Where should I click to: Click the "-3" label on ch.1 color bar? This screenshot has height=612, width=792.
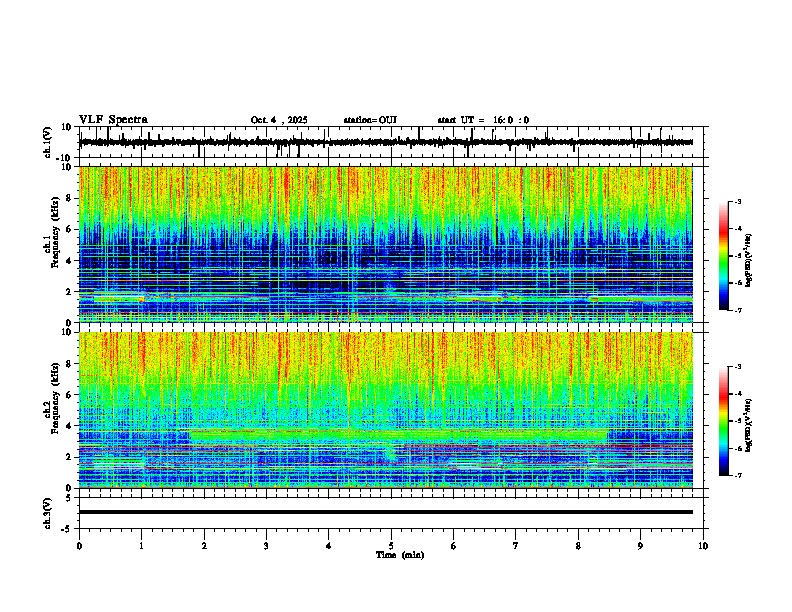[738, 201]
